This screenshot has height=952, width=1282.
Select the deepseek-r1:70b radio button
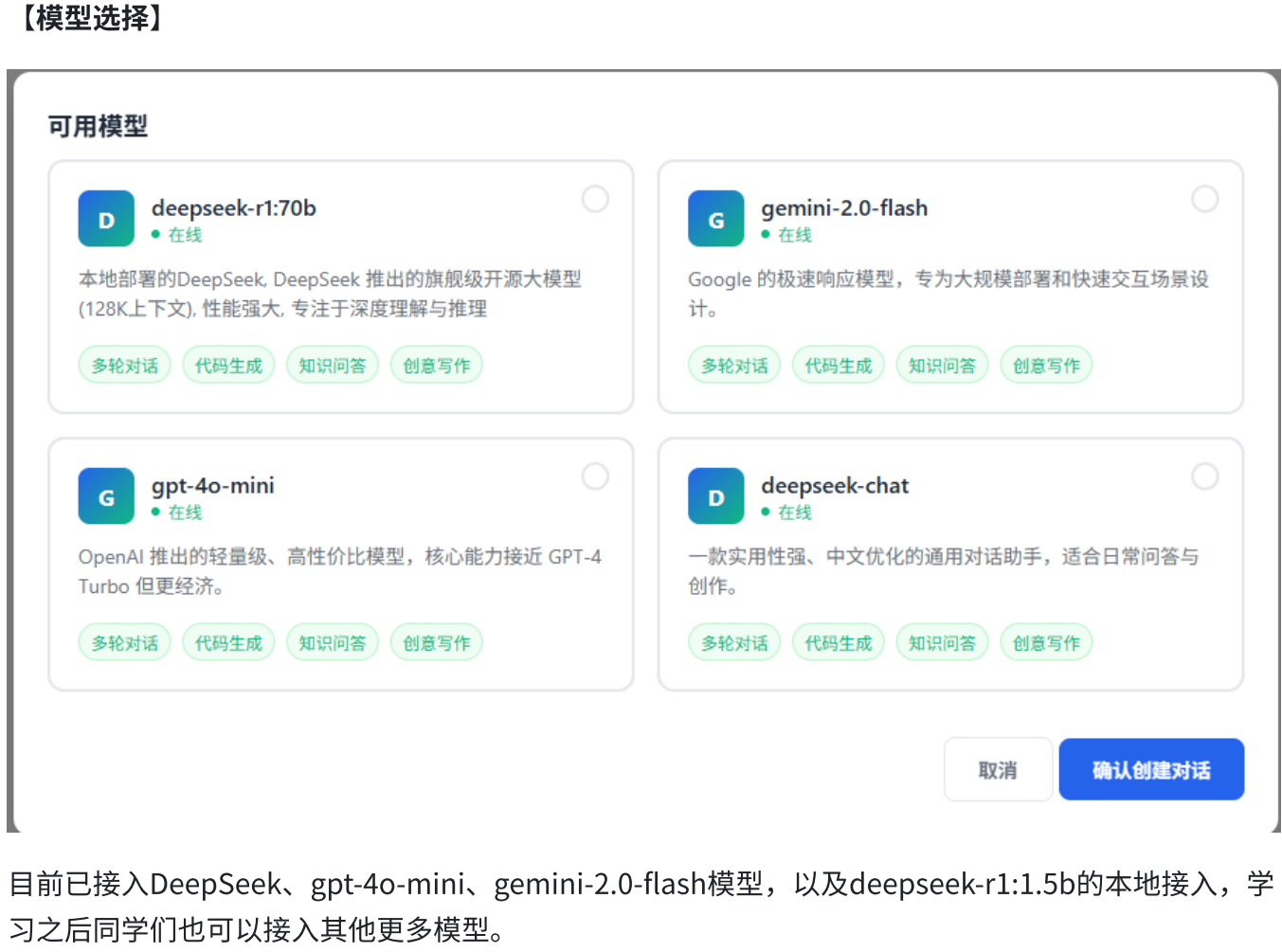tap(595, 199)
